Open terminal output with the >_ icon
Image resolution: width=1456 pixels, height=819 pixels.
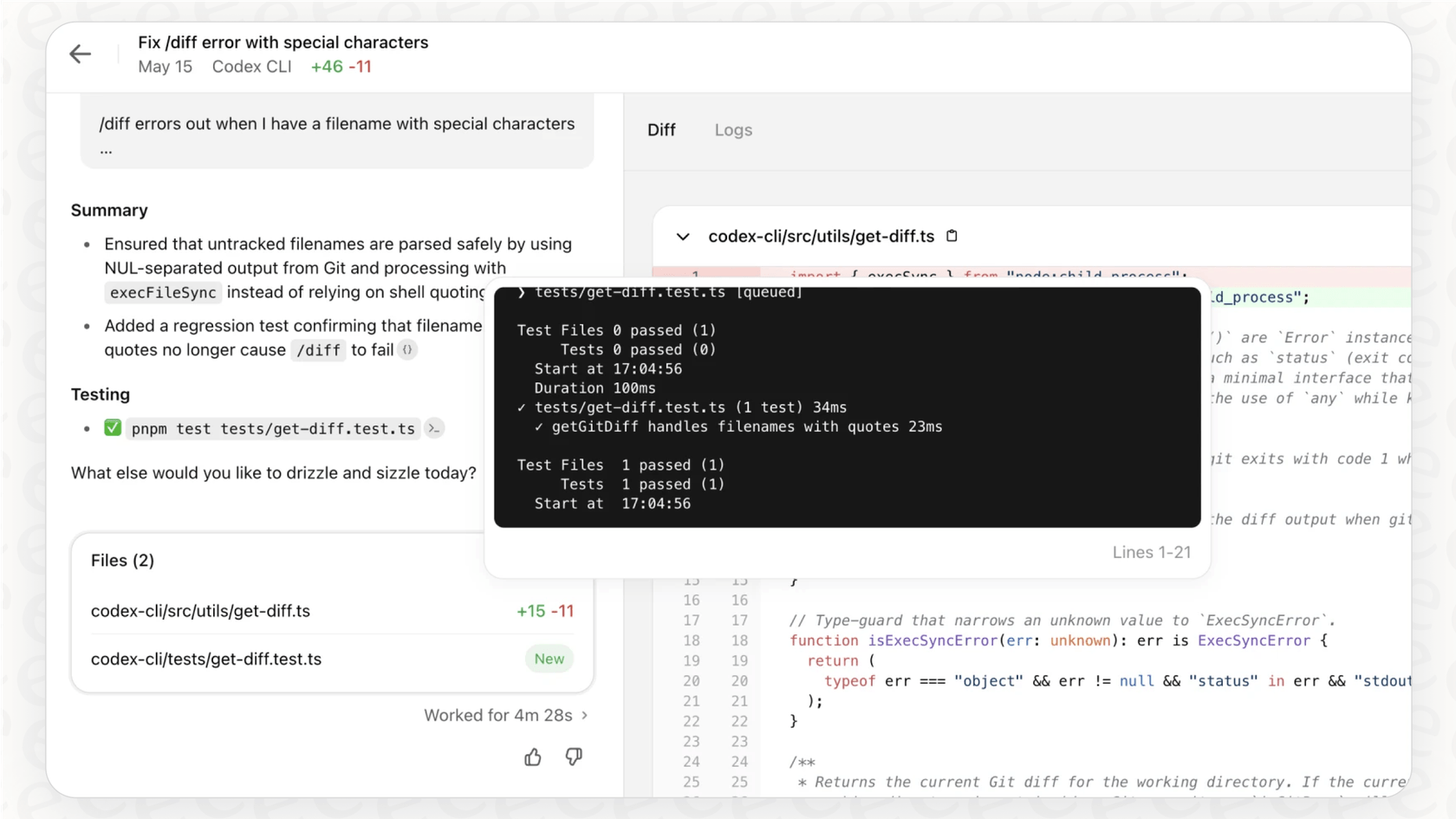(433, 428)
